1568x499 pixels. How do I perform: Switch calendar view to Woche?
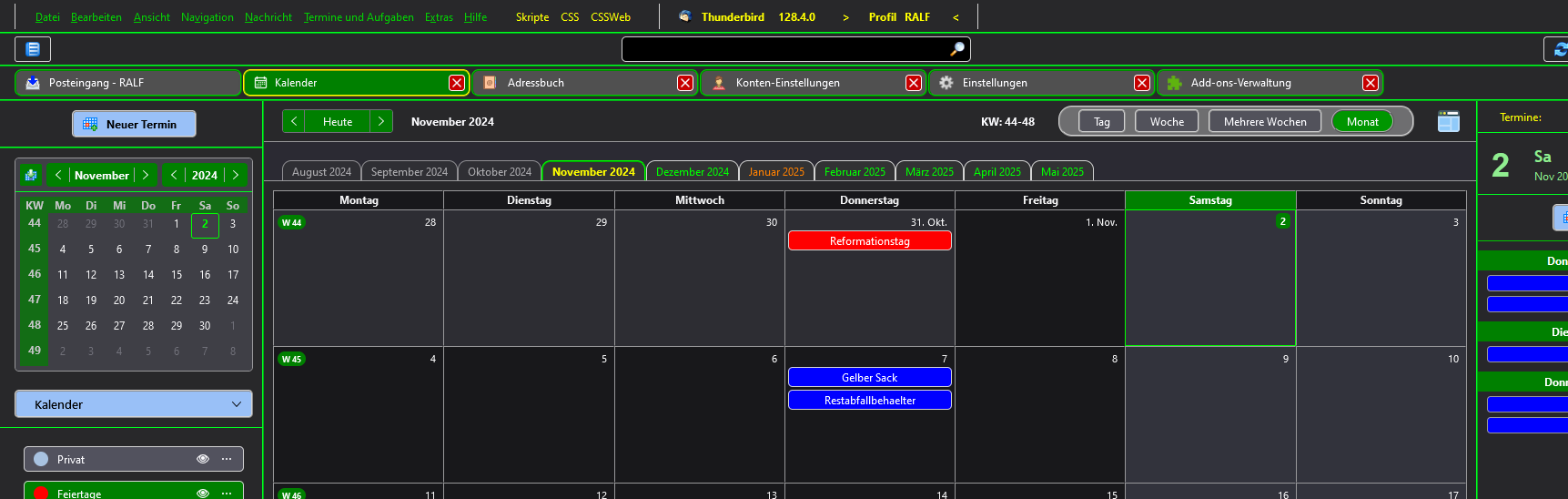(x=1167, y=121)
